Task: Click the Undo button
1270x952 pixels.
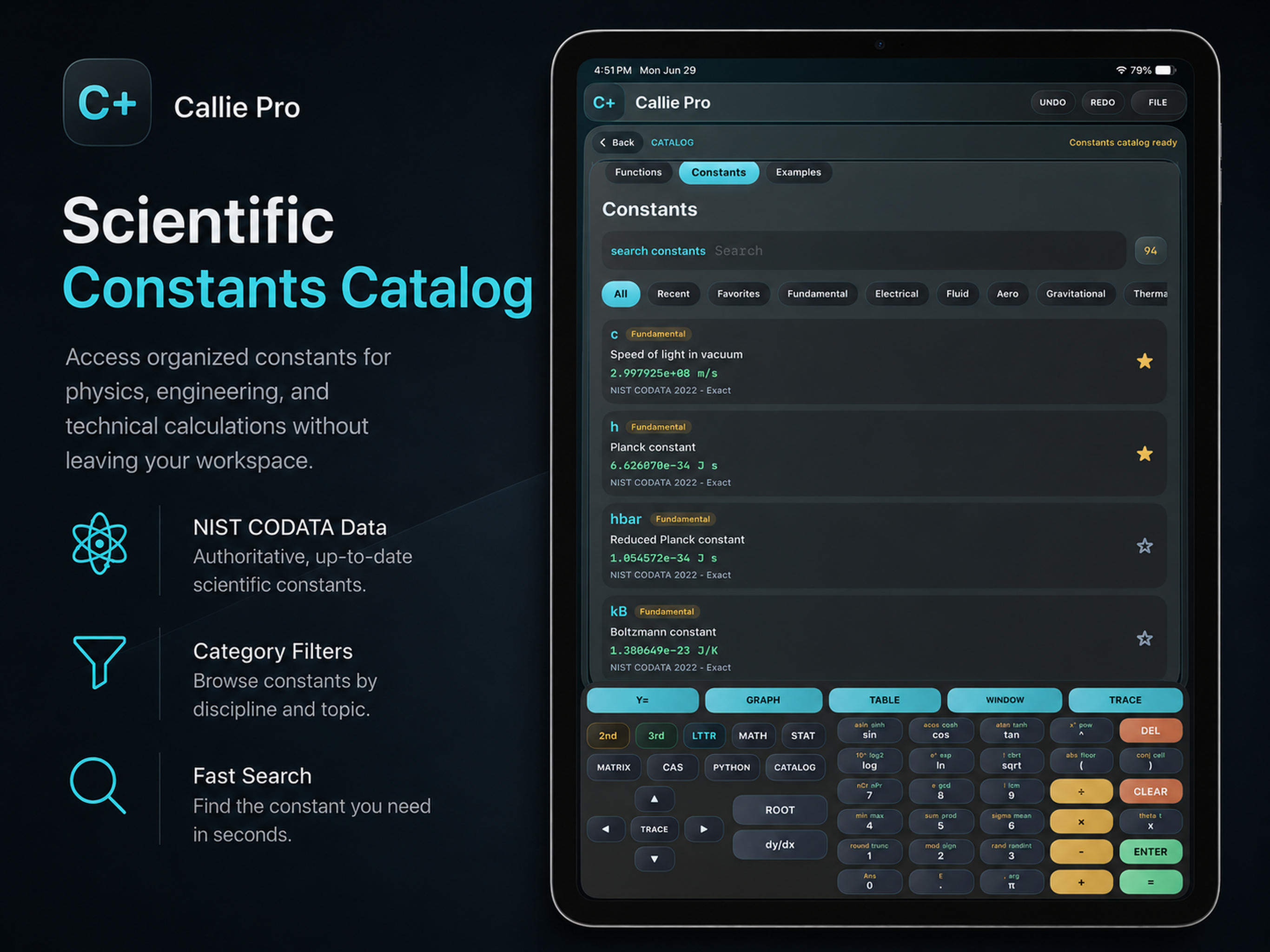Action: click(1052, 102)
